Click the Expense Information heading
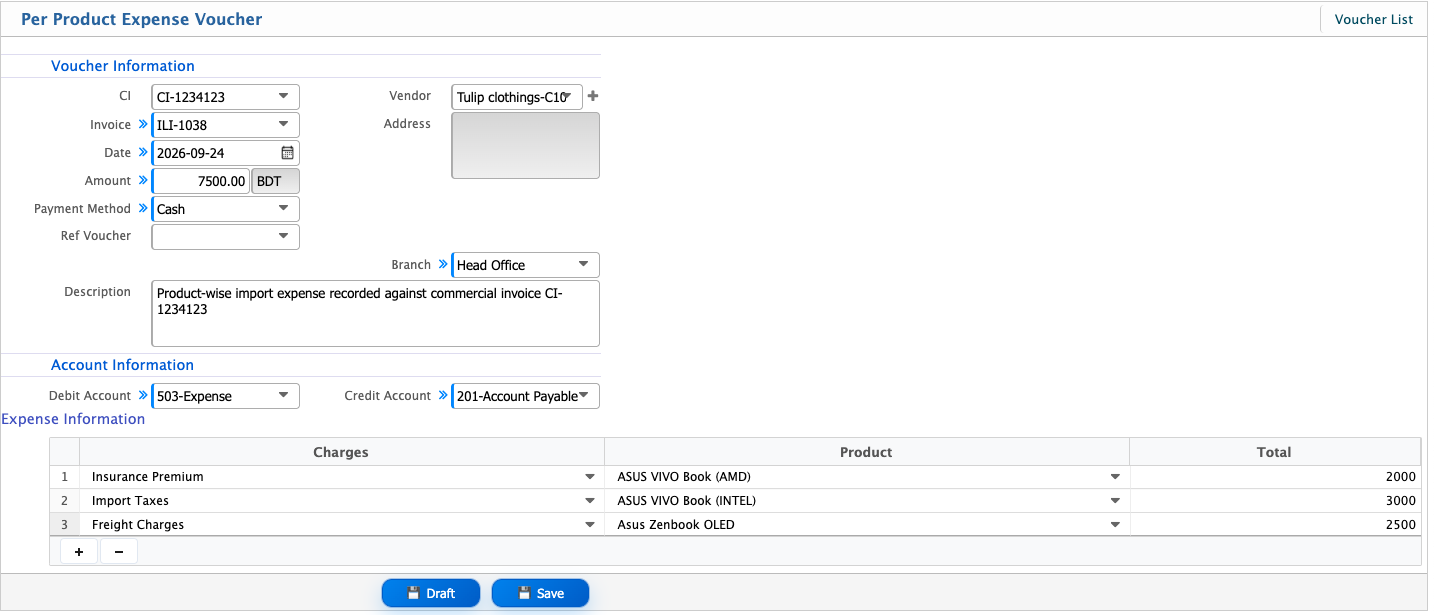 pyautogui.click(x=73, y=419)
